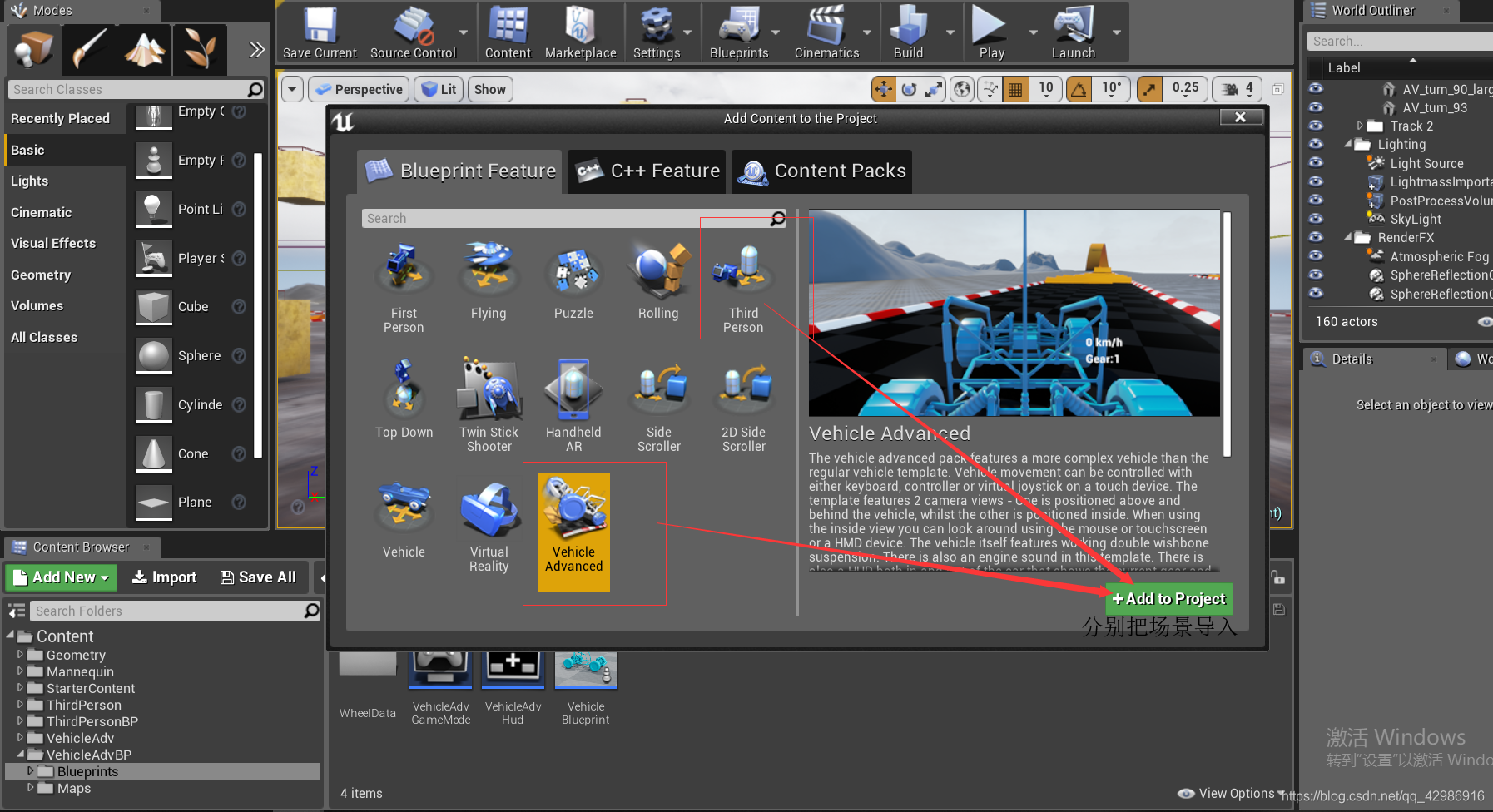
Task: Toggle visibility of Track 2 in outliner
Action: pos(1316,126)
